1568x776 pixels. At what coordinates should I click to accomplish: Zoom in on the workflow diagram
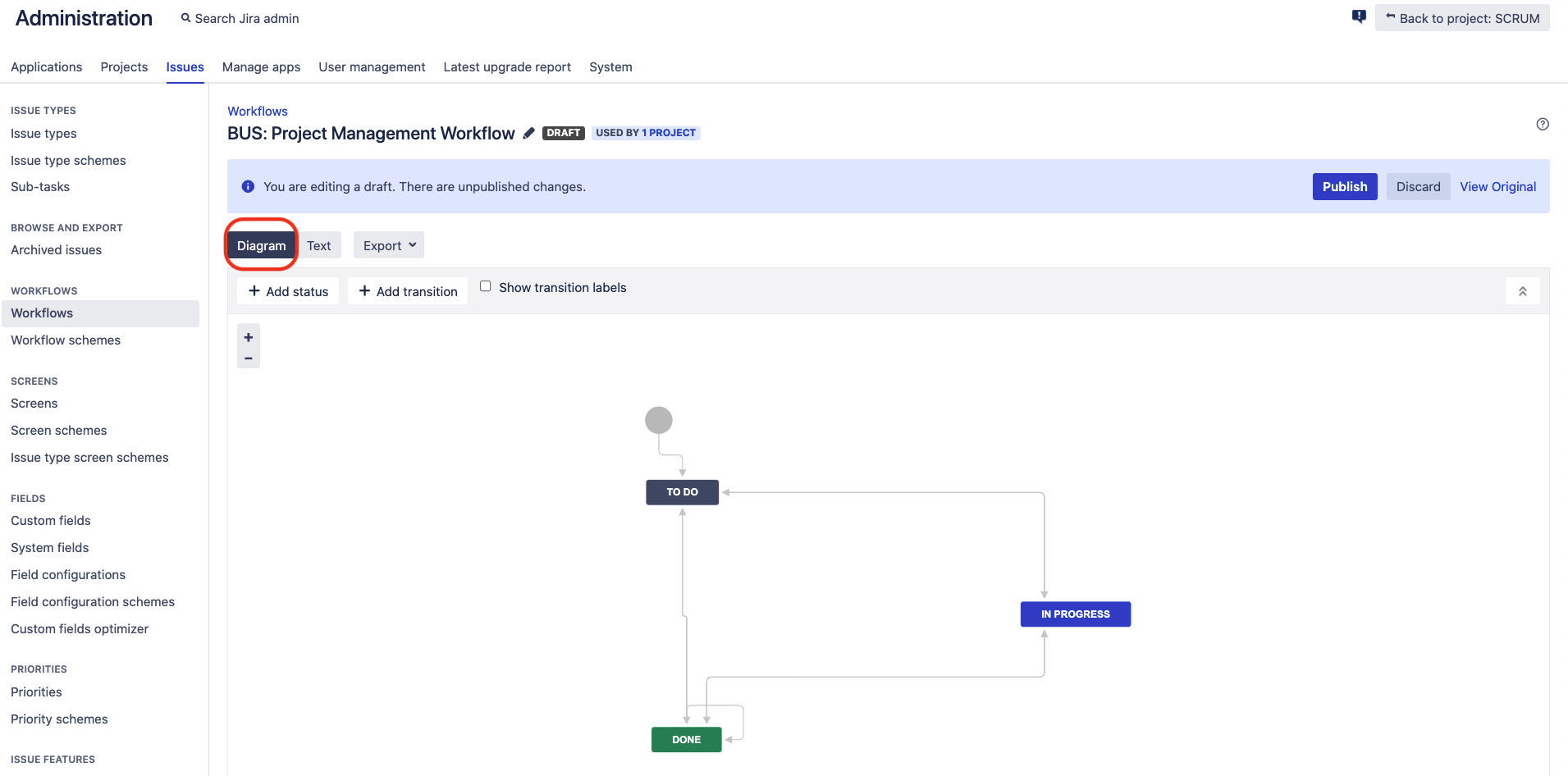[x=249, y=337]
